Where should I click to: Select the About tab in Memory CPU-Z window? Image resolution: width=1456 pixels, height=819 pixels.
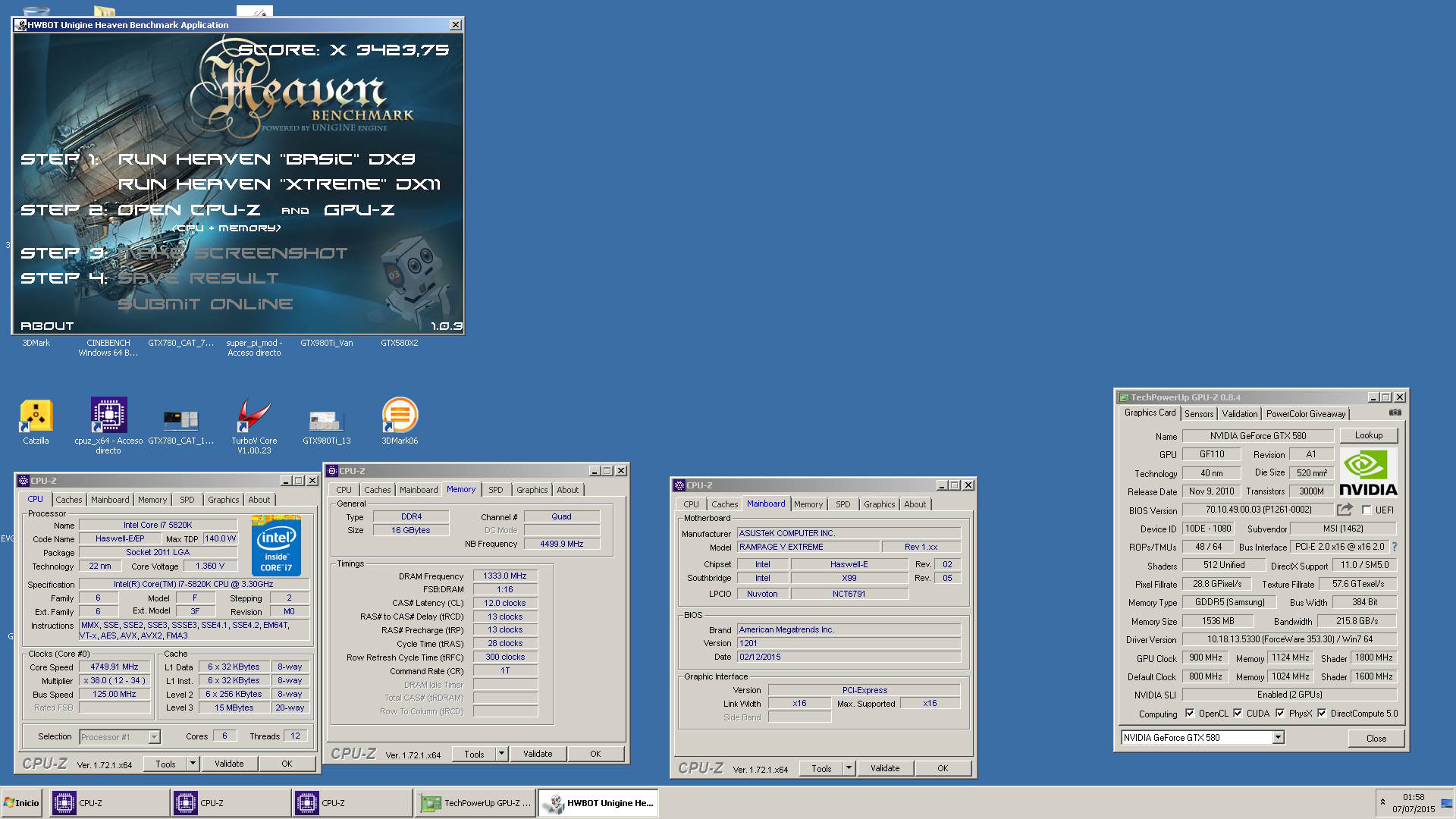click(x=567, y=490)
